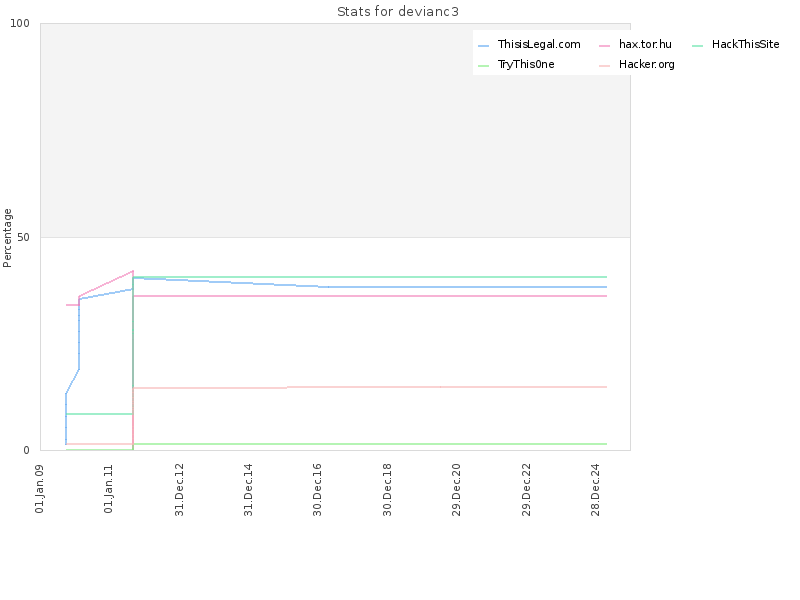
Task: Click the light pink Hacker.org legend swatch
Action: point(605,66)
